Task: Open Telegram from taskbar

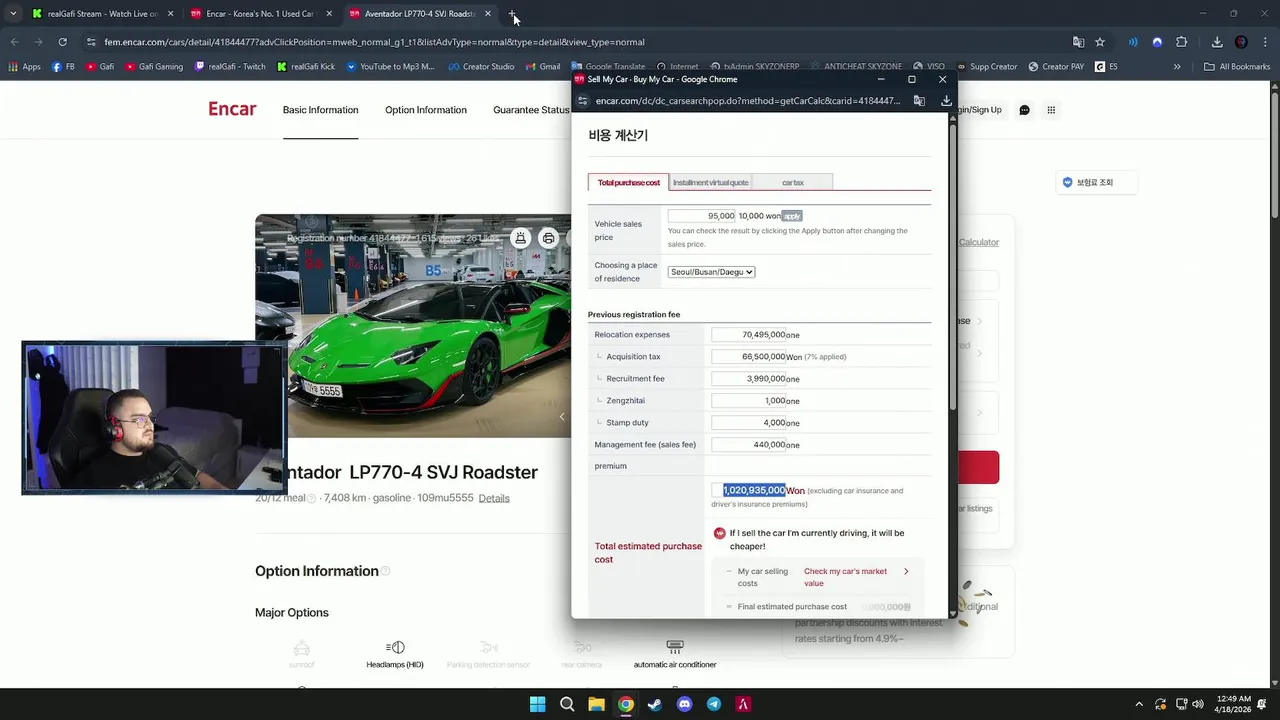Action: pos(713,704)
